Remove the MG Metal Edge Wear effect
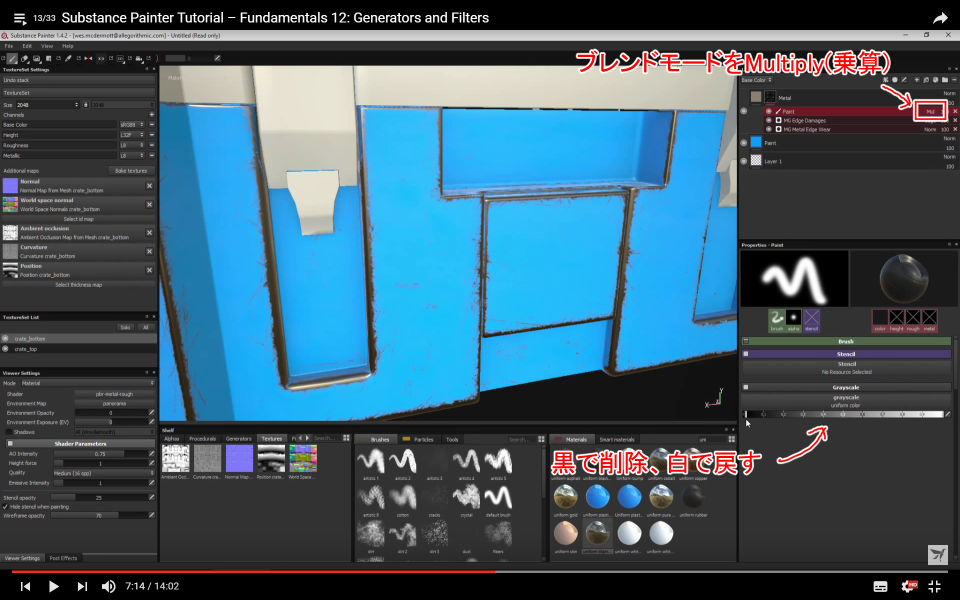The image size is (960, 600). 955,129
